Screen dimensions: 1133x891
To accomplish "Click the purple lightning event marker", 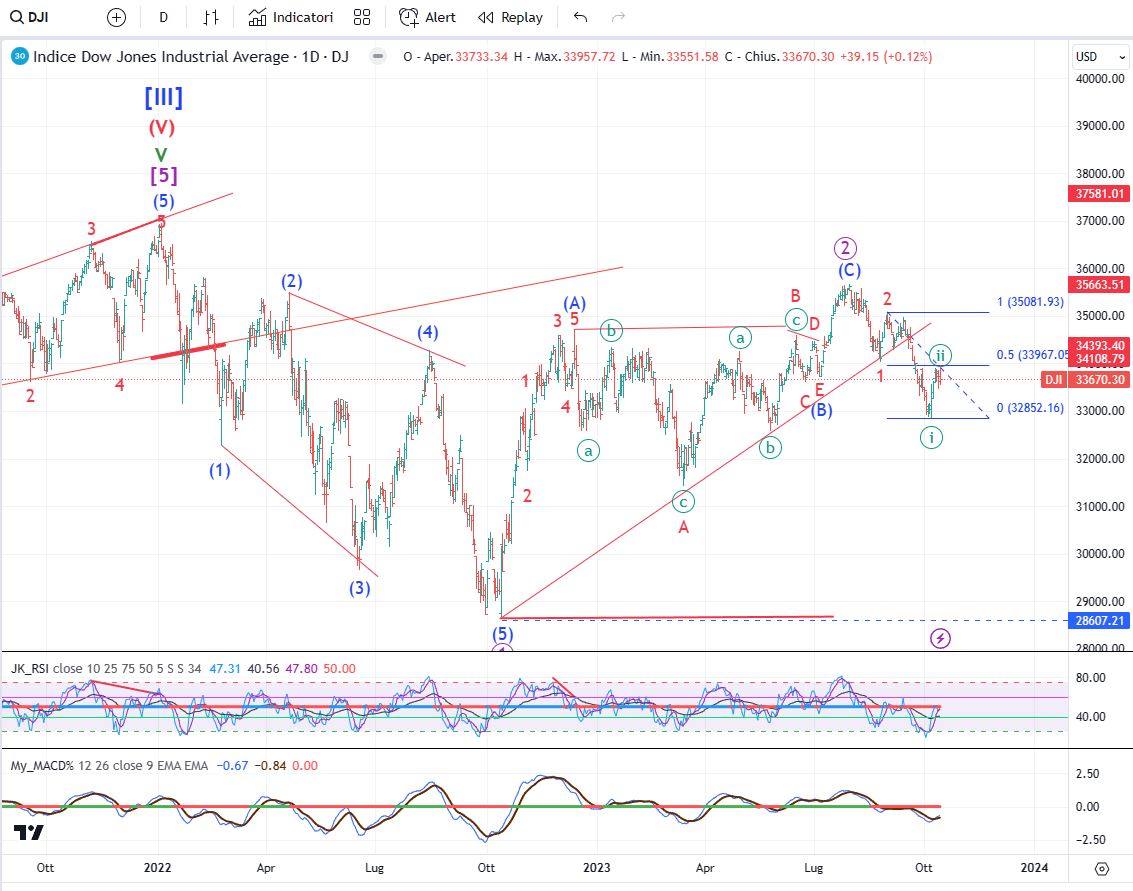I will pos(940,639).
